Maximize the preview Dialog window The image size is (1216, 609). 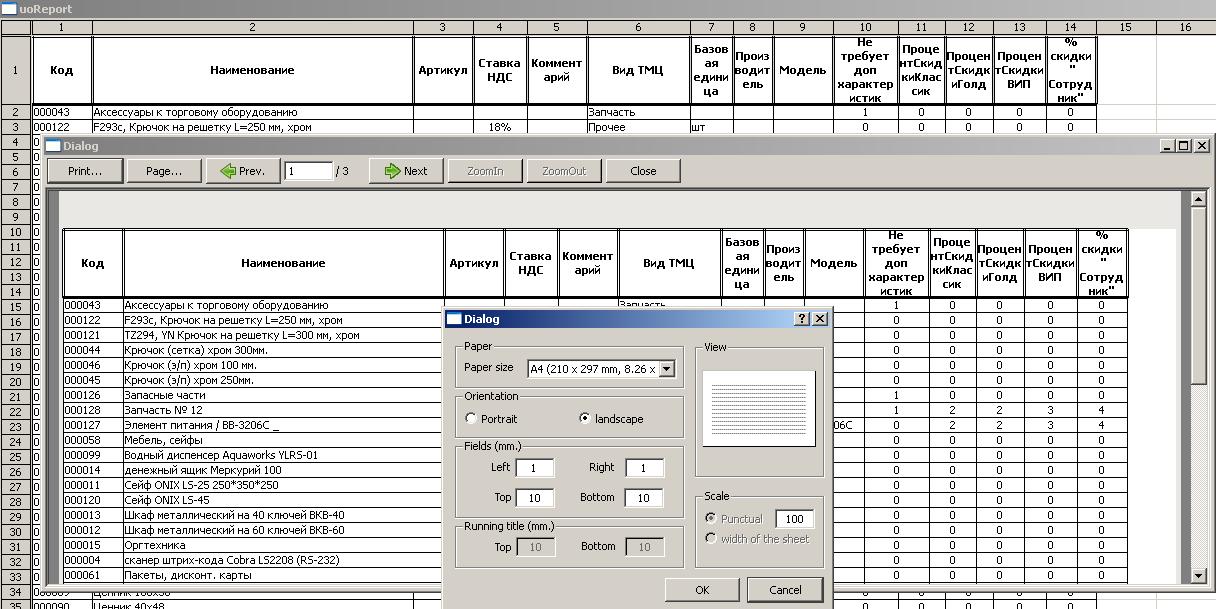1183,146
